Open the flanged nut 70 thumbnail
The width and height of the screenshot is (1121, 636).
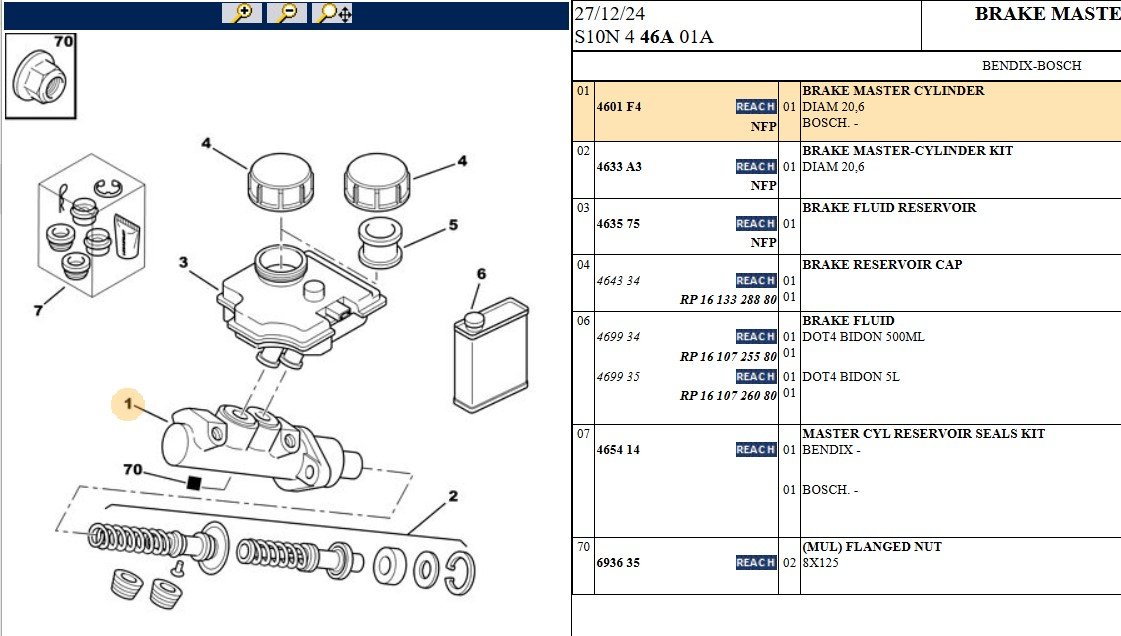[x=41, y=76]
